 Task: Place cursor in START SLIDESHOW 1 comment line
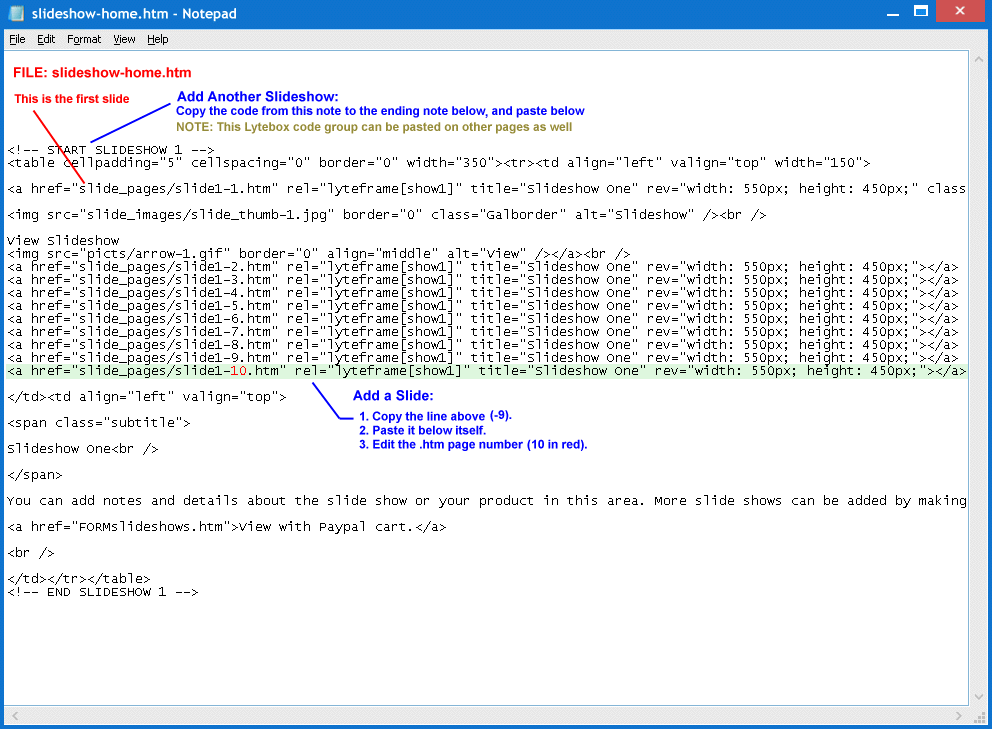click(x=110, y=150)
